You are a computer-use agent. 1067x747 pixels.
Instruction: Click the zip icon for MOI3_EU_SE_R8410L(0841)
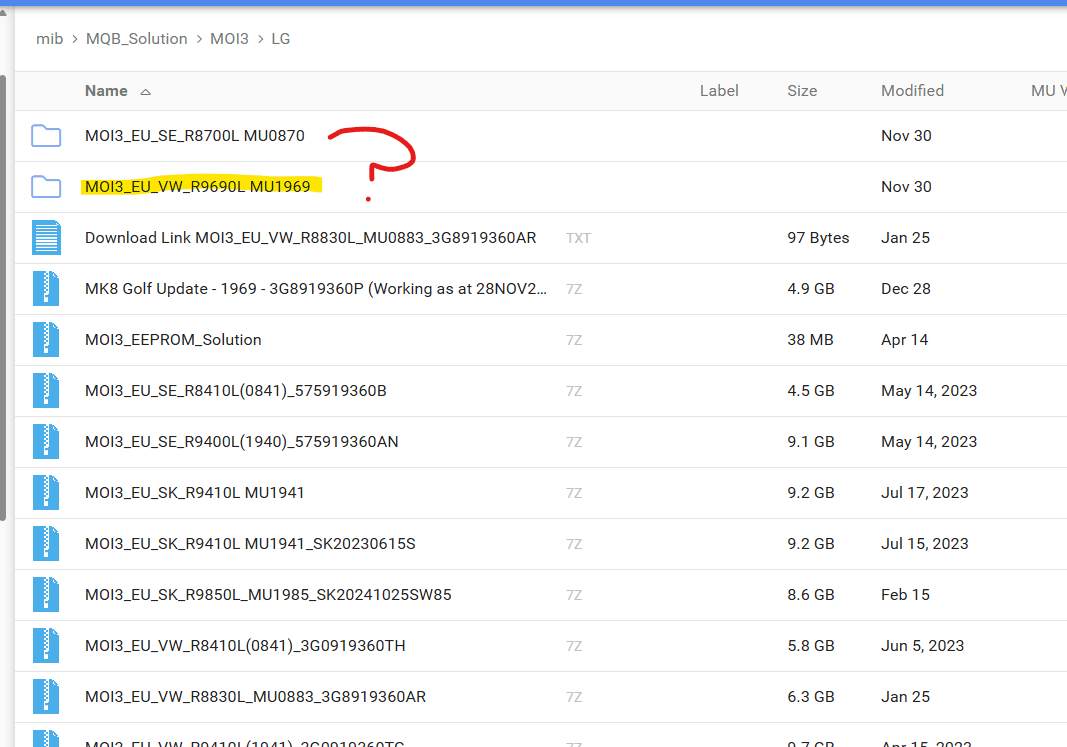coord(46,391)
